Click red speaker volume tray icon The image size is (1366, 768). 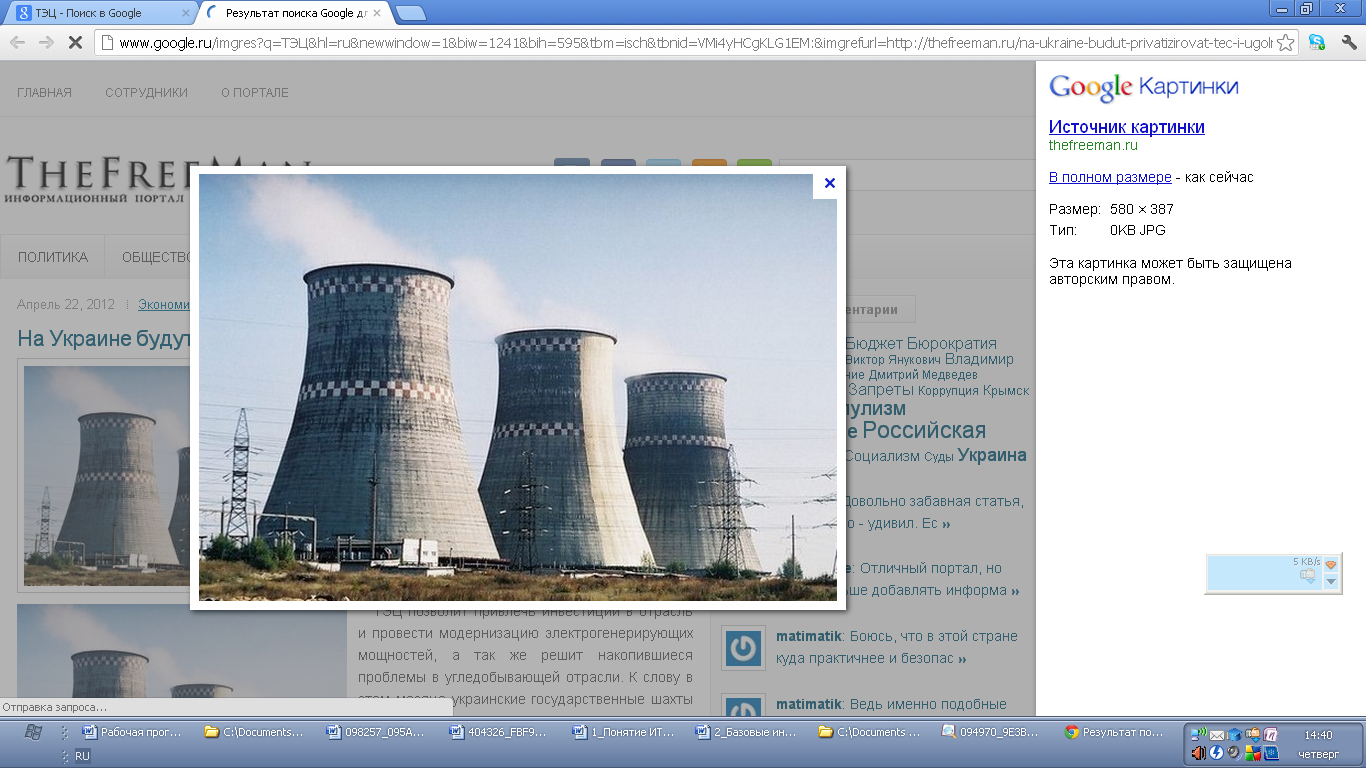pyautogui.click(x=1199, y=753)
